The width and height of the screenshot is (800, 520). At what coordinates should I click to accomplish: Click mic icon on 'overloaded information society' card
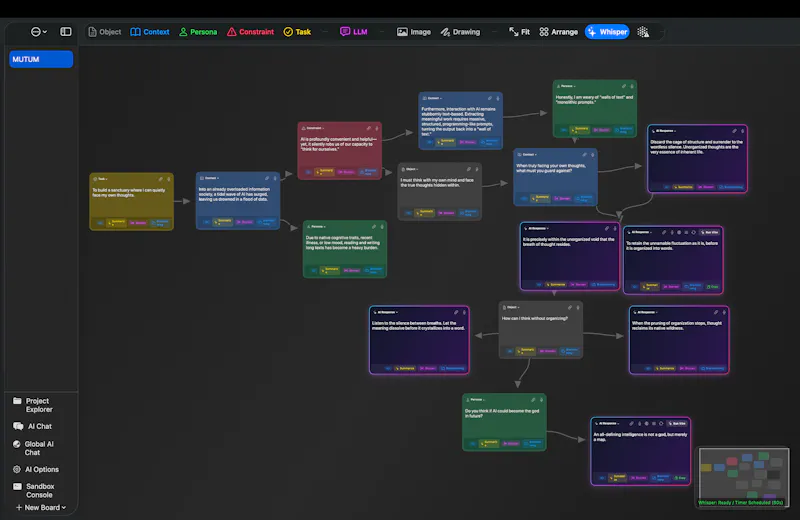tap(275, 178)
